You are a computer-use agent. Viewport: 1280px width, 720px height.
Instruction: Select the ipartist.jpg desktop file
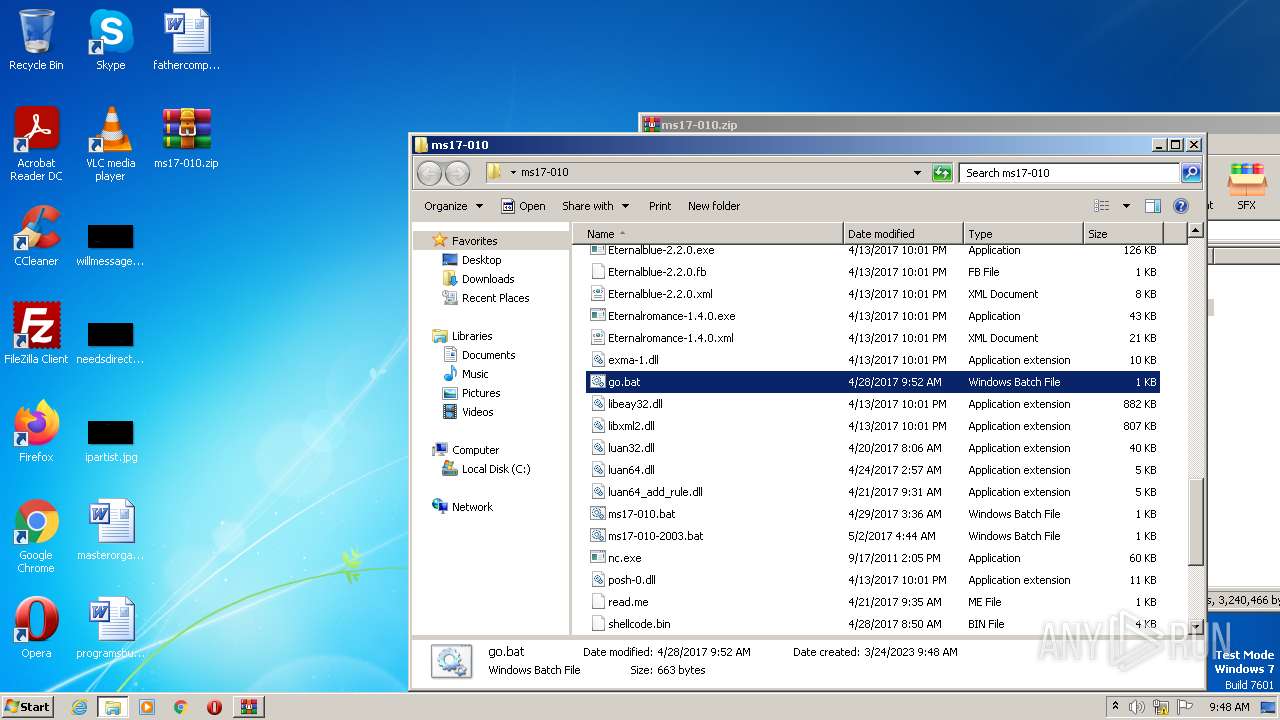110,440
